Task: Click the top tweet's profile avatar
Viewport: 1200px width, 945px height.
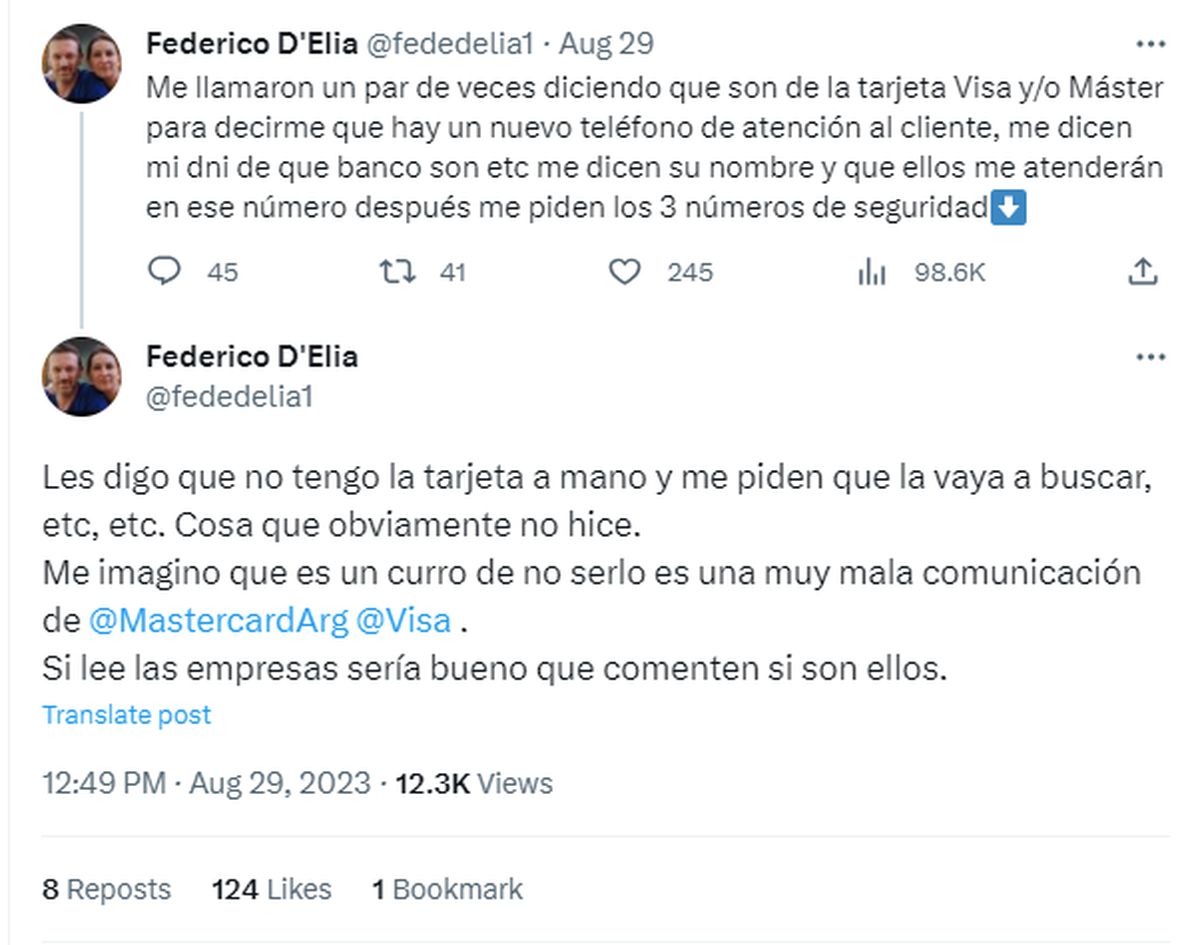Action: pyautogui.click(x=81, y=63)
